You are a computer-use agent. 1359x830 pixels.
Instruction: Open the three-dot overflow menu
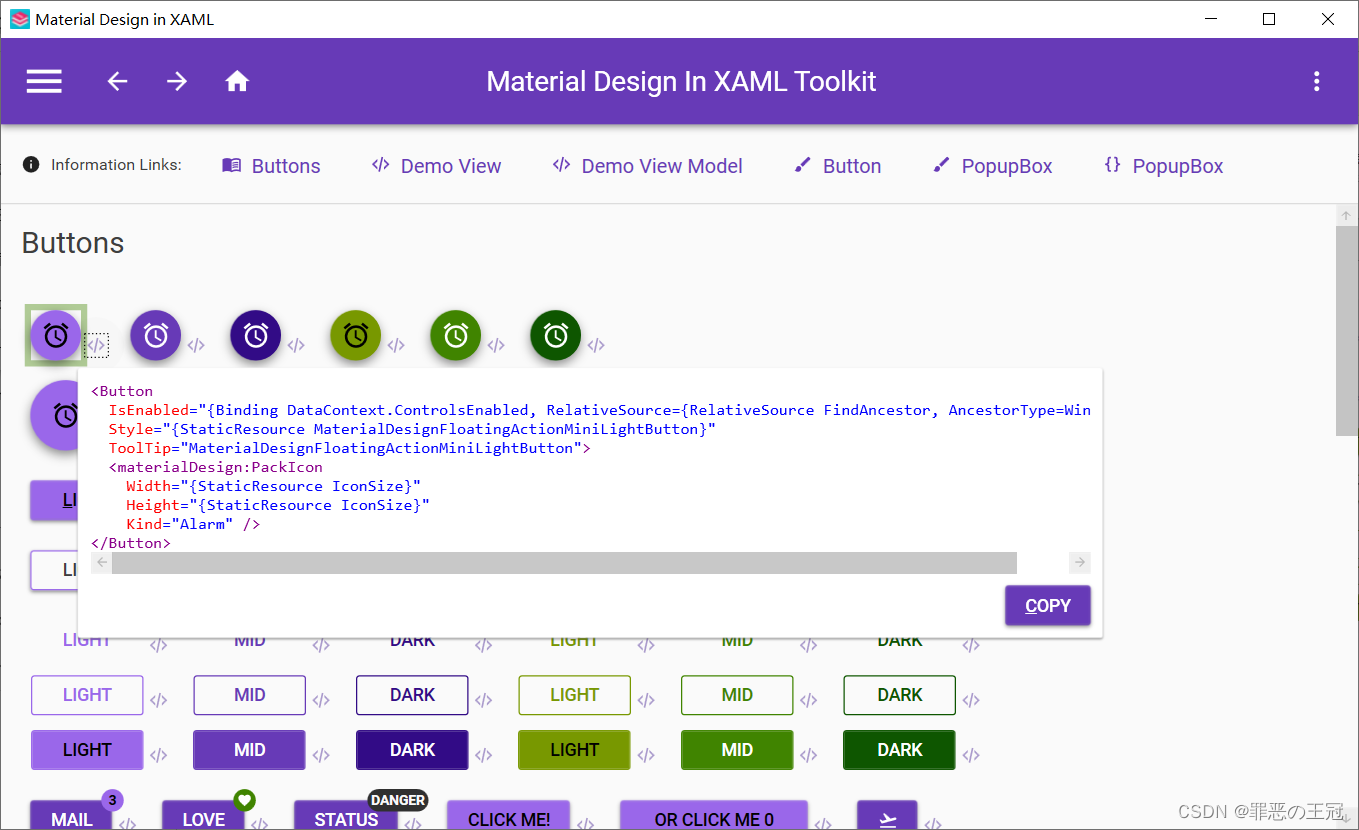(1317, 82)
